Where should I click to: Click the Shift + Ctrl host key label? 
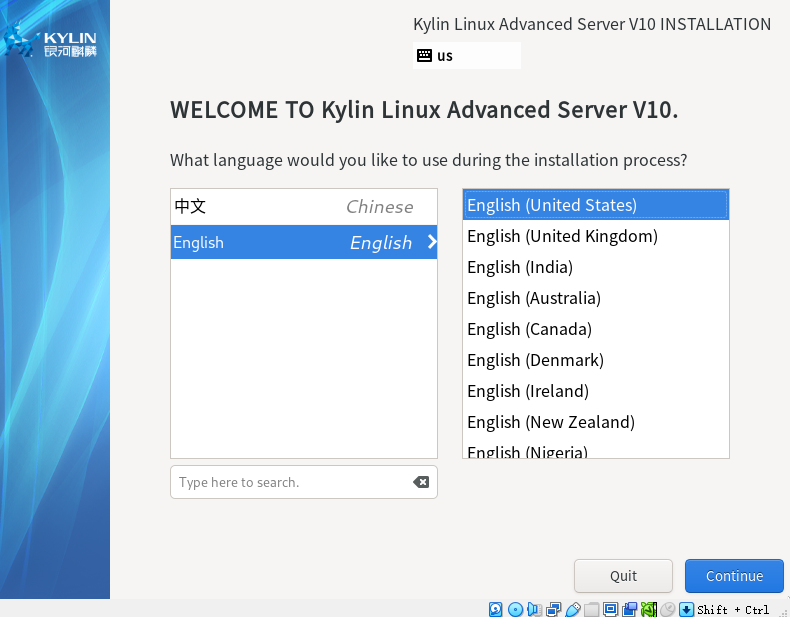733,610
